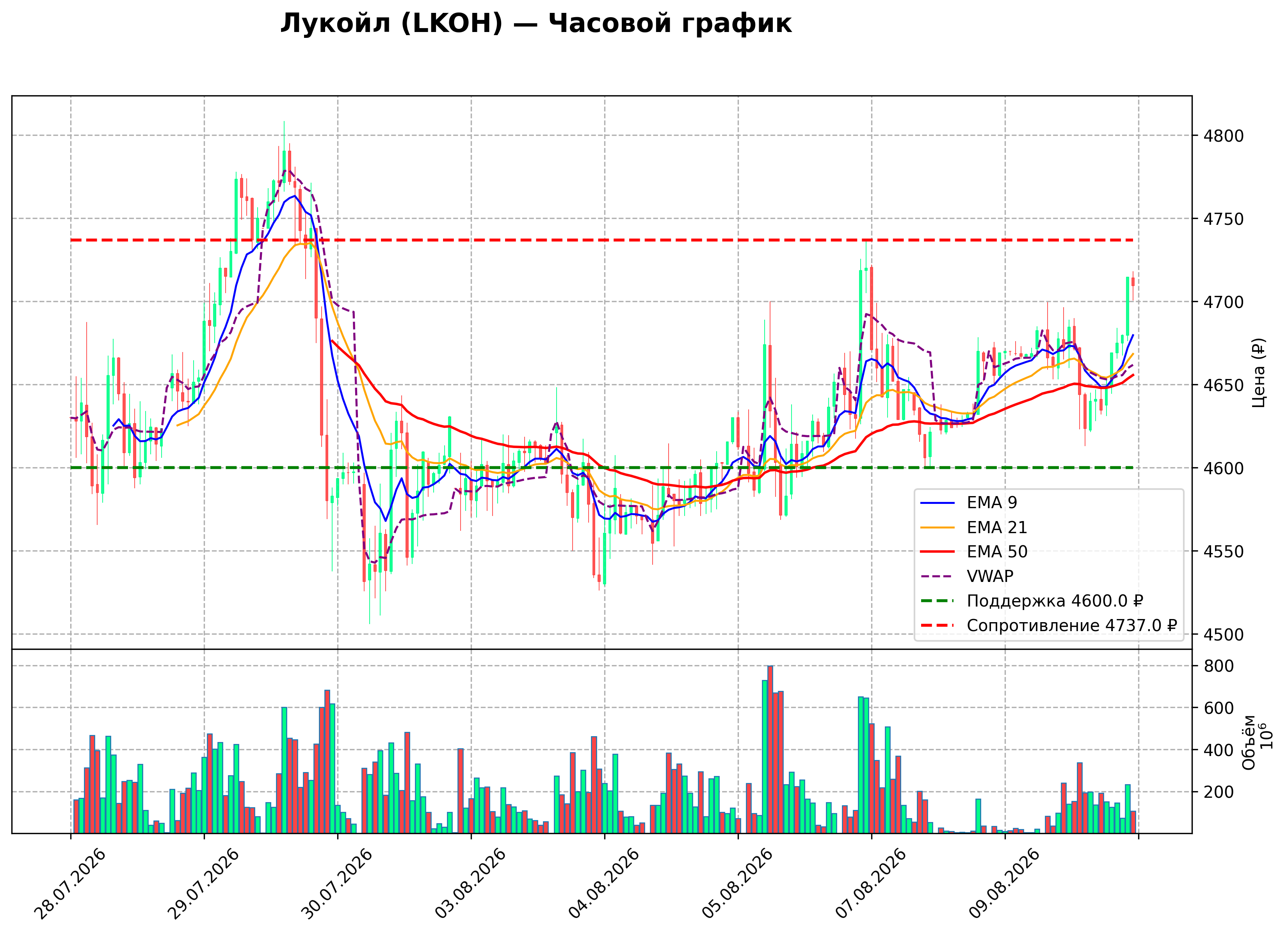Select the "EMA 50" legend label
The width and height of the screenshot is (1288, 934).
[x=997, y=552]
